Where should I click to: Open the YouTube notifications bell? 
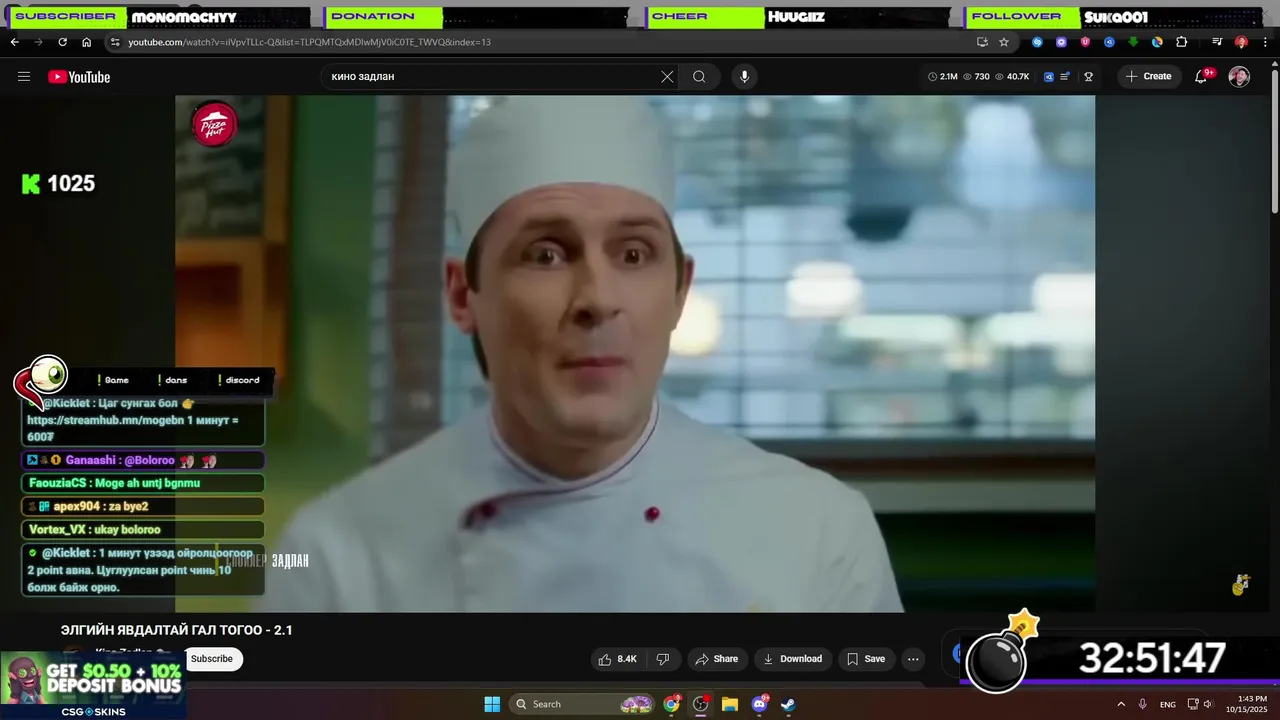[1202, 77]
